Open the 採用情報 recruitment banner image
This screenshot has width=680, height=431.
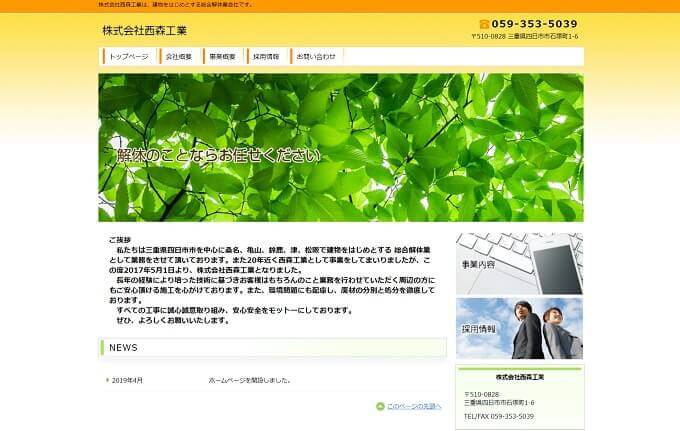click(x=519, y=328)
